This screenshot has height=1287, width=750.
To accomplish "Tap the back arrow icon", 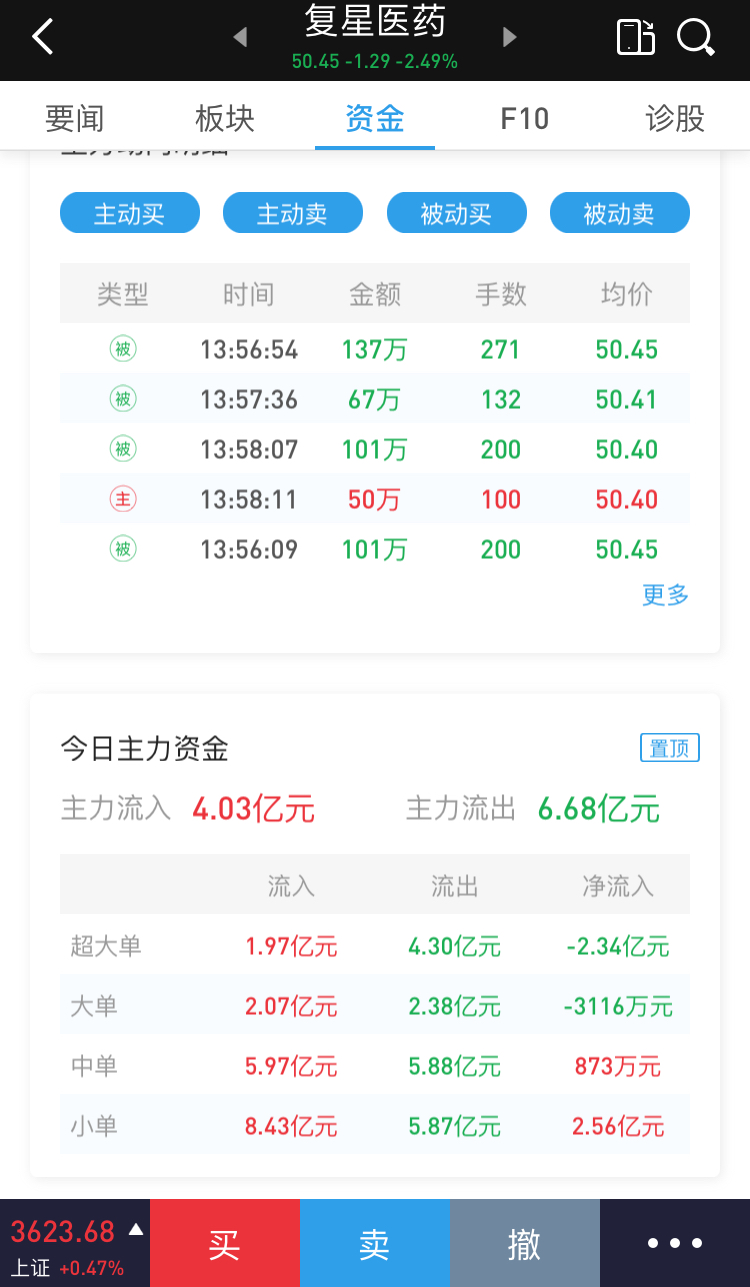I will coord(42,37).
